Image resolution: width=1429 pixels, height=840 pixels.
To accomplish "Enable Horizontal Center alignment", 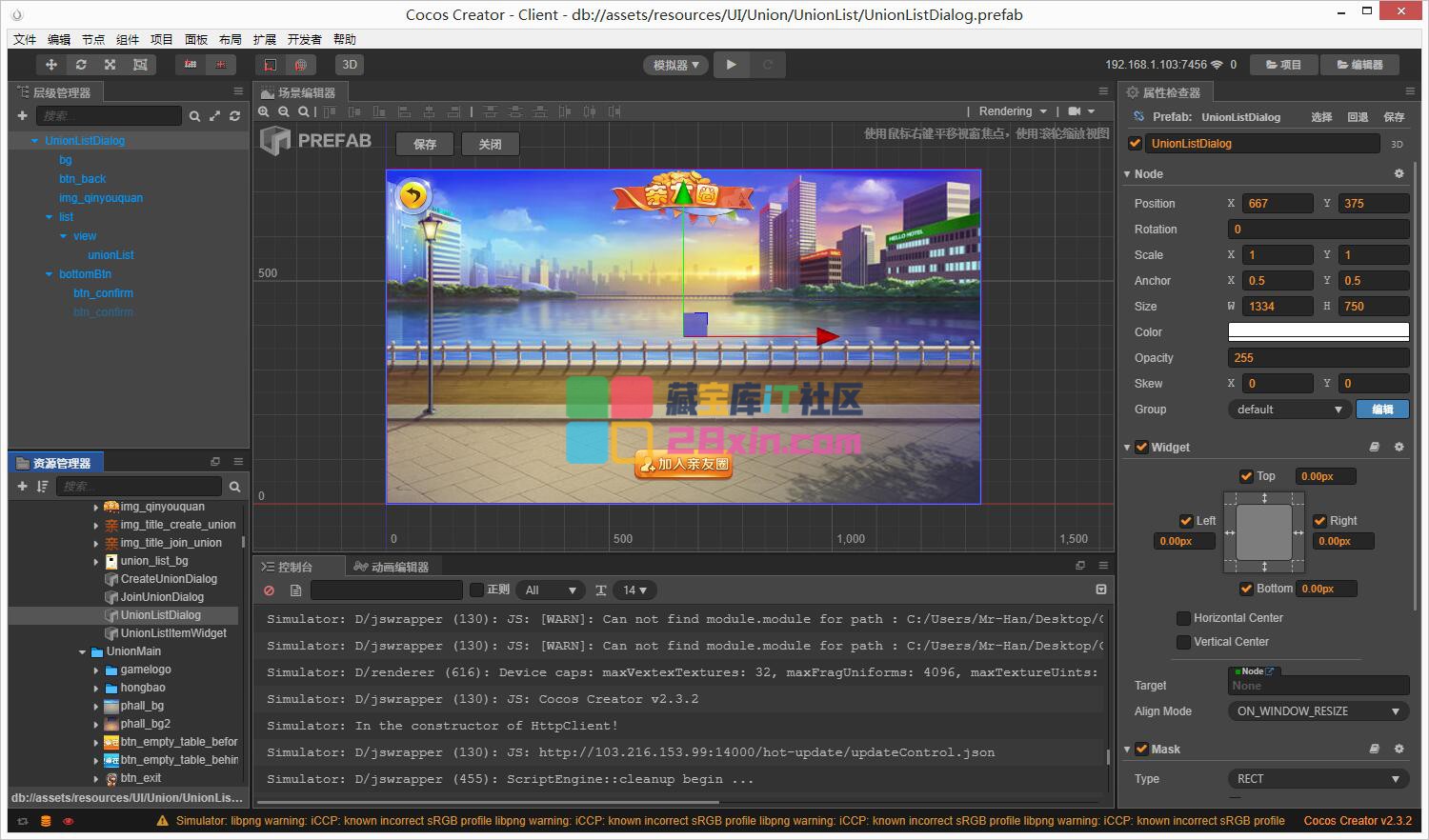I will click(1184, 618).
